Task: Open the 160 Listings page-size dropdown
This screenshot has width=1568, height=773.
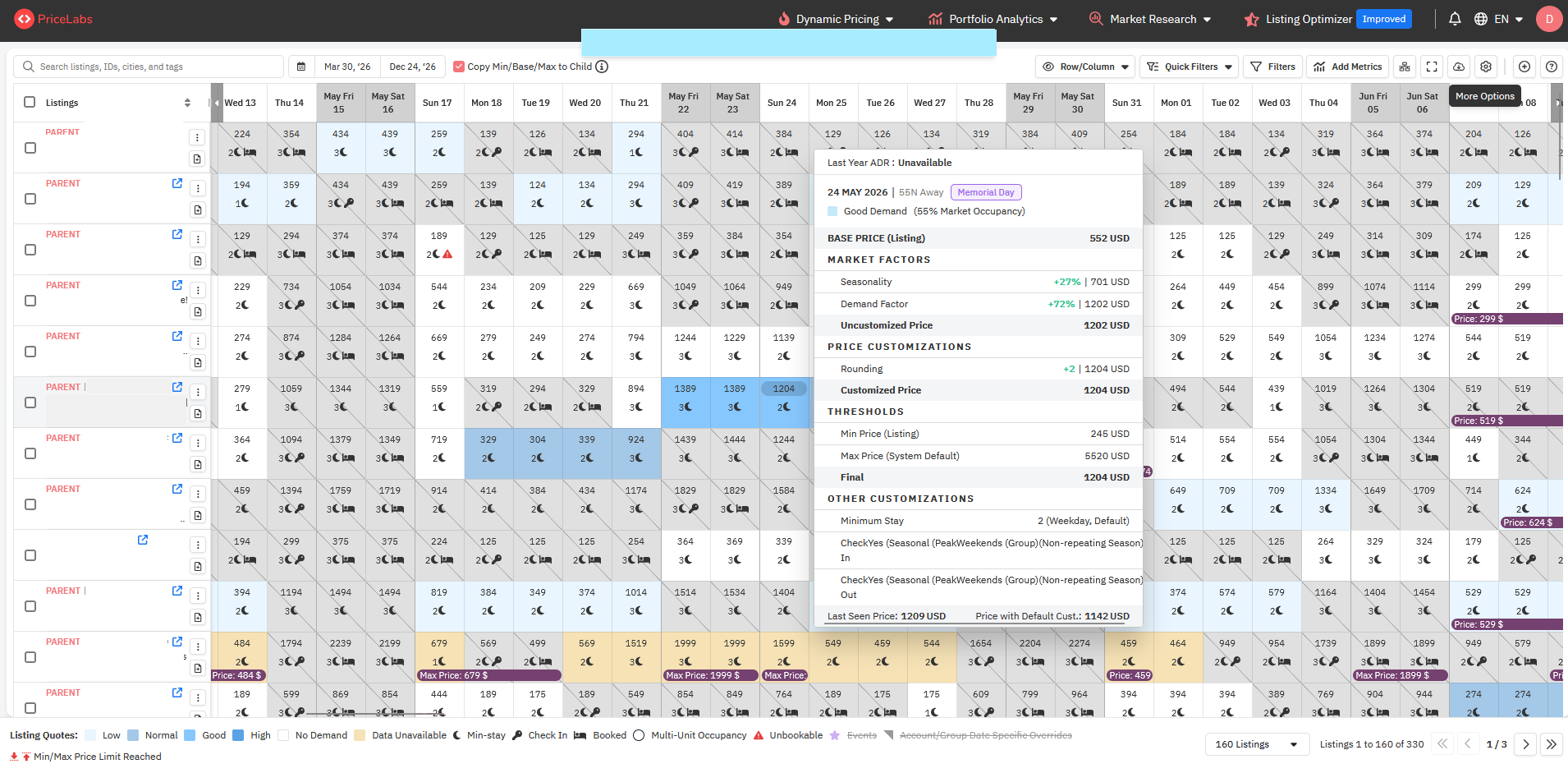Action: [1256, 744]
